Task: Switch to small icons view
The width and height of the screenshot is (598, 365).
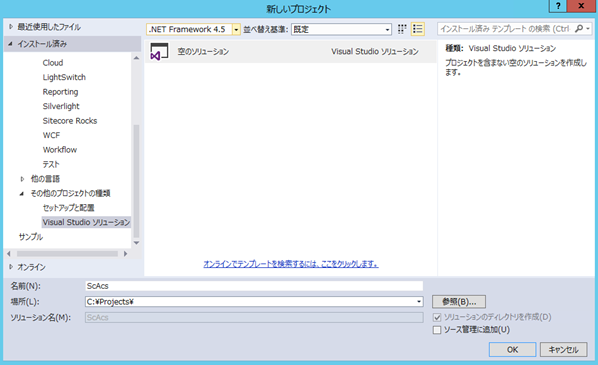Action: (402, 29)
